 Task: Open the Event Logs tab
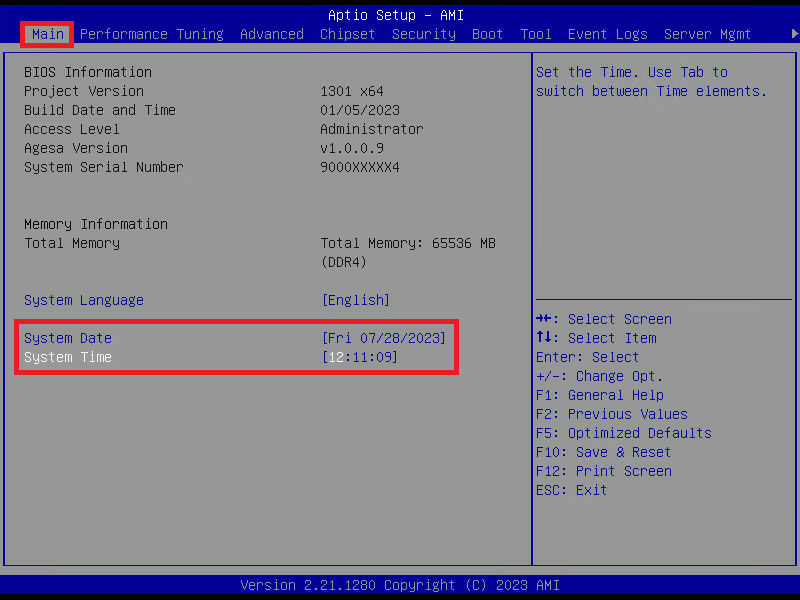pyautogui.click(x=607, y=34)
